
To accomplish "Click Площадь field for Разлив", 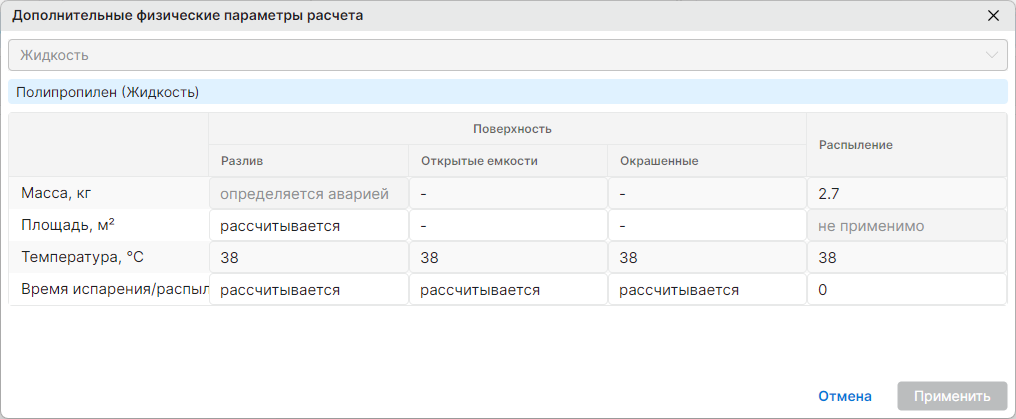I will pyautogui.click(x=308, y=226).
